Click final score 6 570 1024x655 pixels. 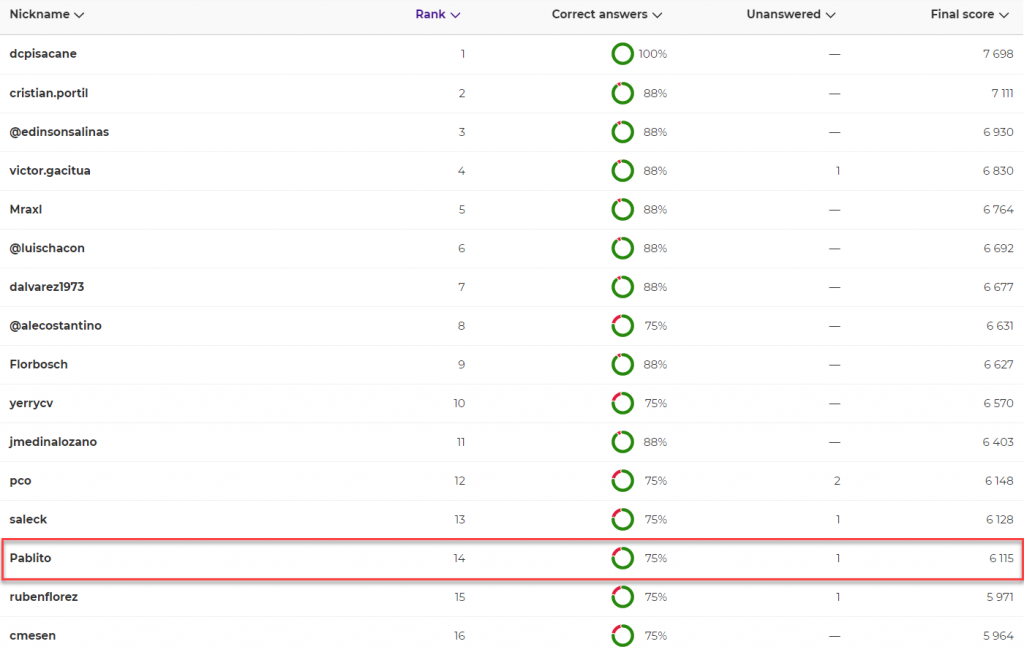click(999, 404)
